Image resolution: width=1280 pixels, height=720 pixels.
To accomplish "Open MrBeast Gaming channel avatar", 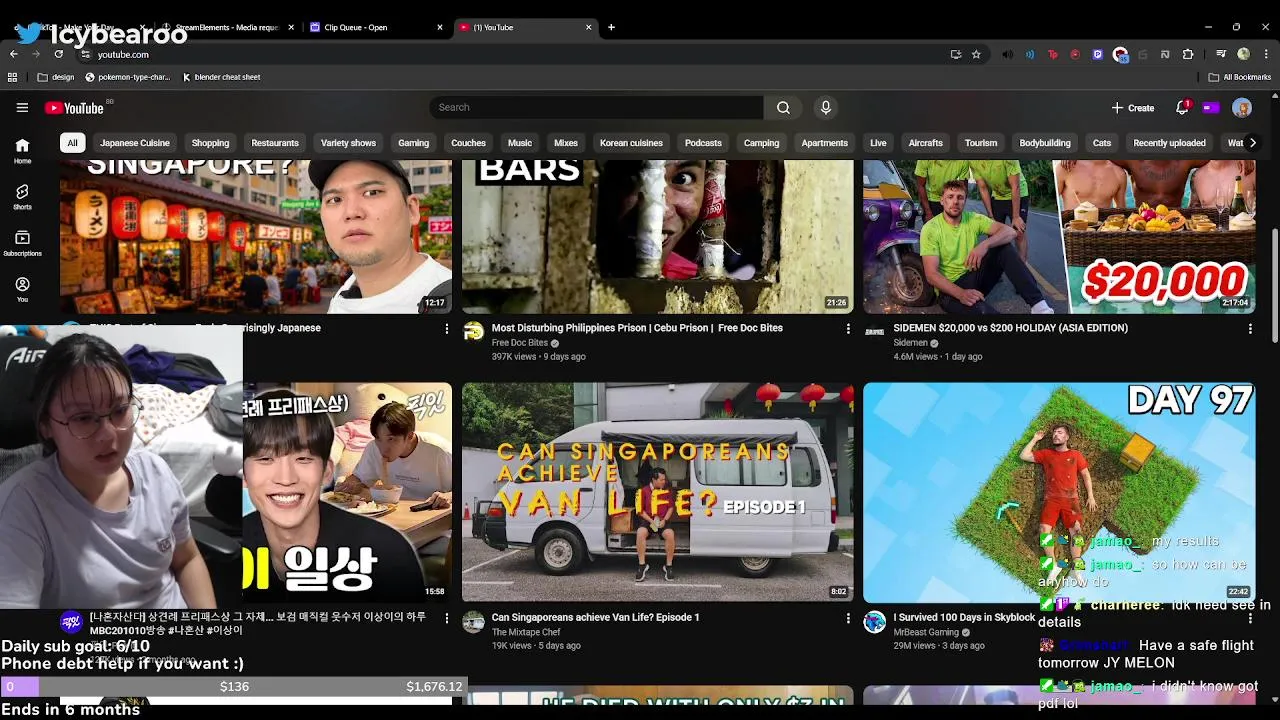I will coord(875,622).
